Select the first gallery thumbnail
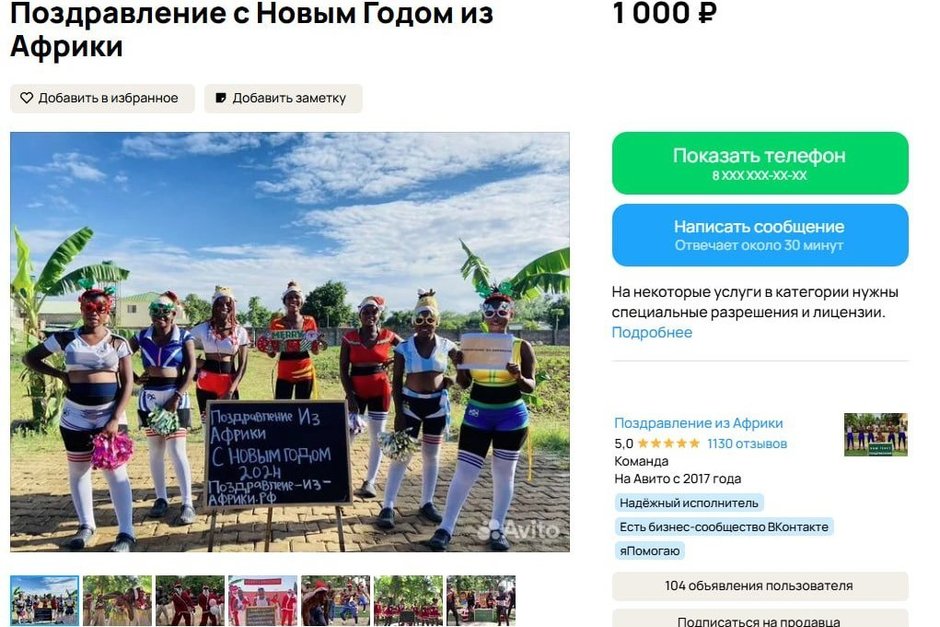 coord(44,601)
